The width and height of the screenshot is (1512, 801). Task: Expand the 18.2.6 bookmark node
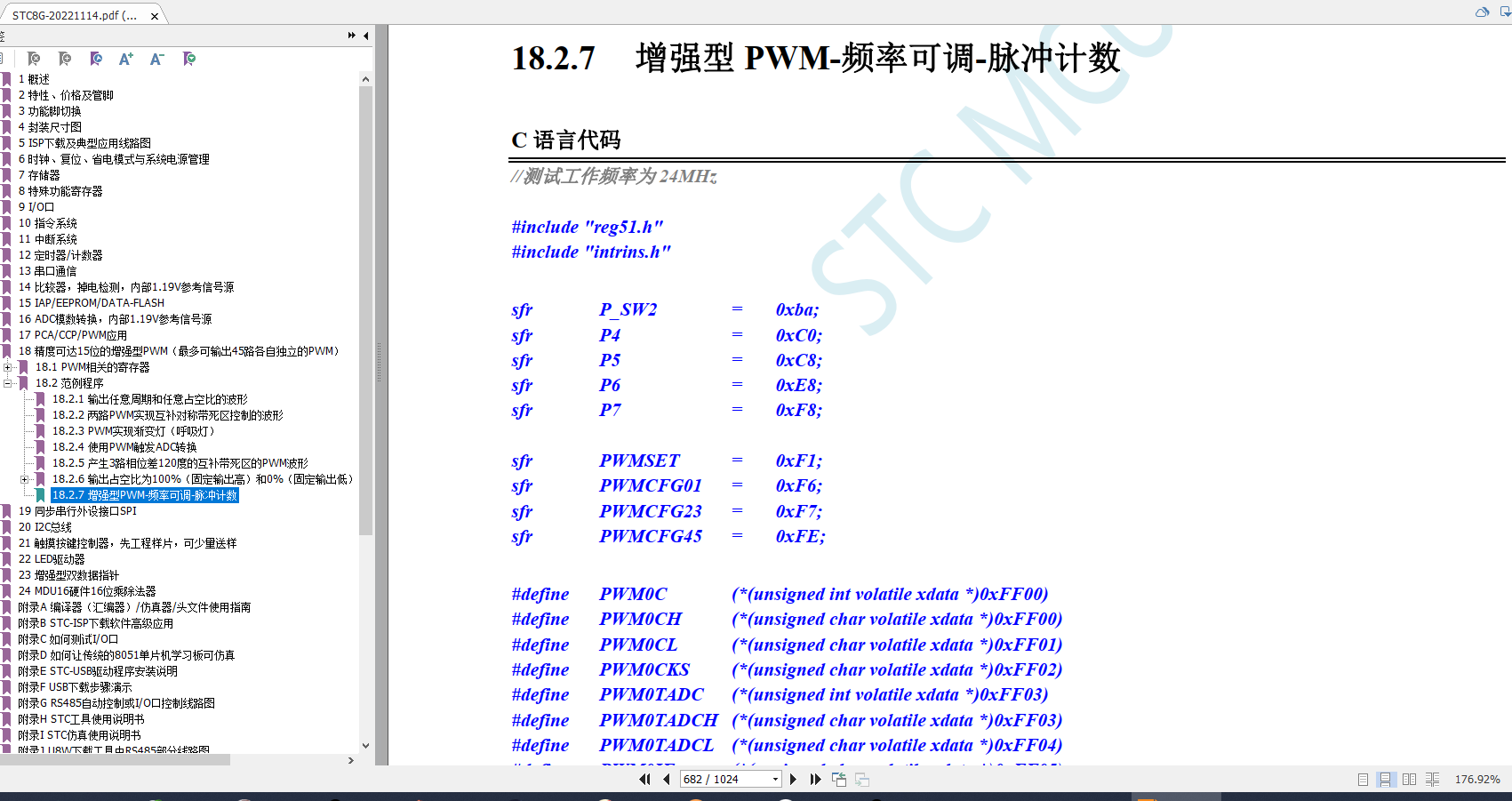click(25, 479)
